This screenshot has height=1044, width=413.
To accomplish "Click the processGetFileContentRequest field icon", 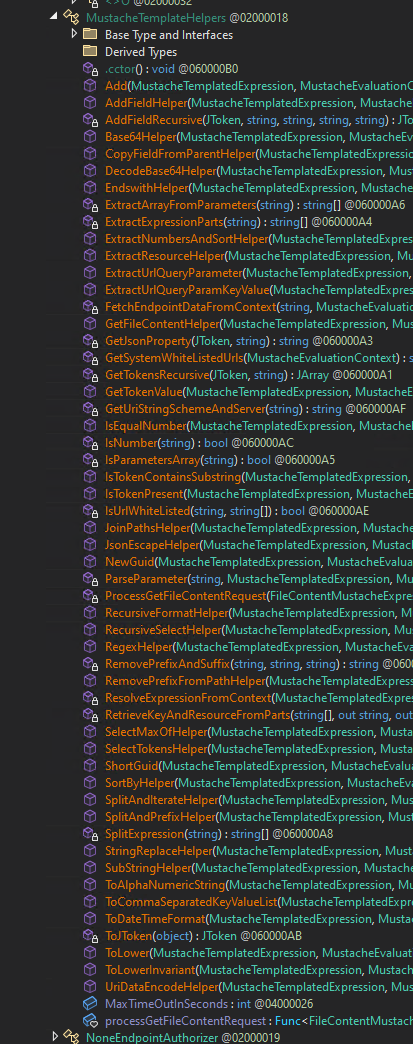I will click(x=90, y=1021).
